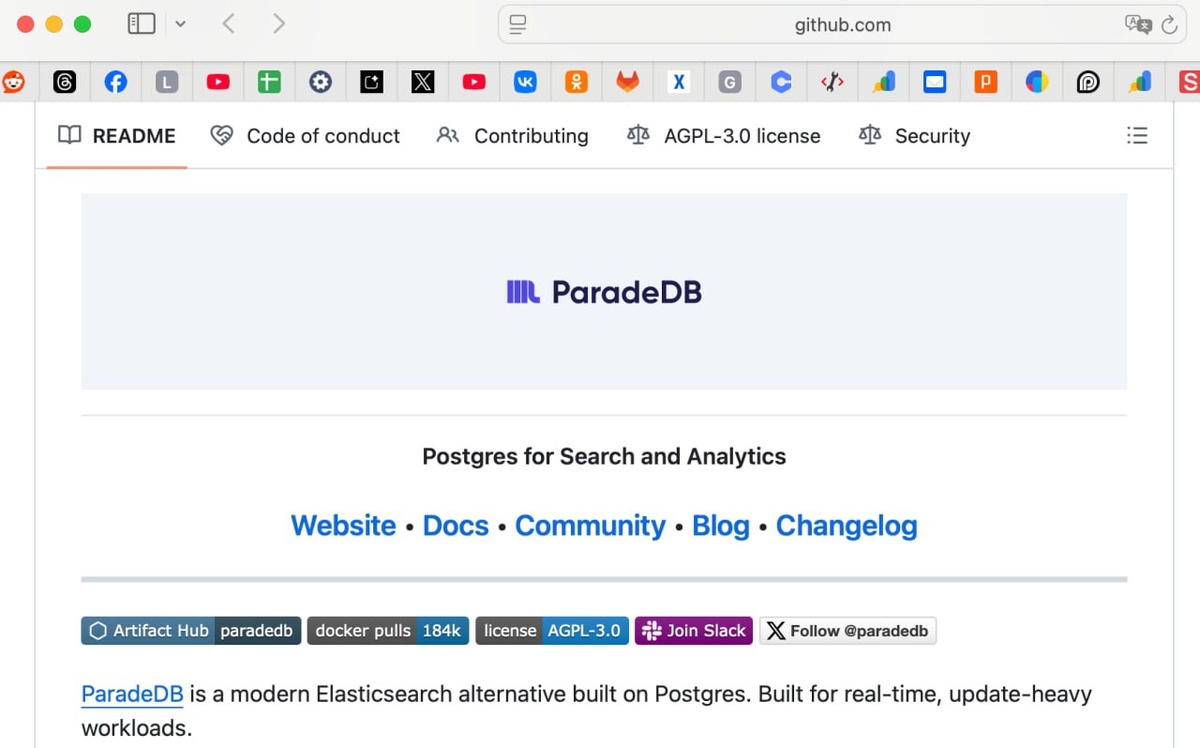Viewport: 1200px width, 748px height.
Task: Visit the Community link
Action: [590, 525]
